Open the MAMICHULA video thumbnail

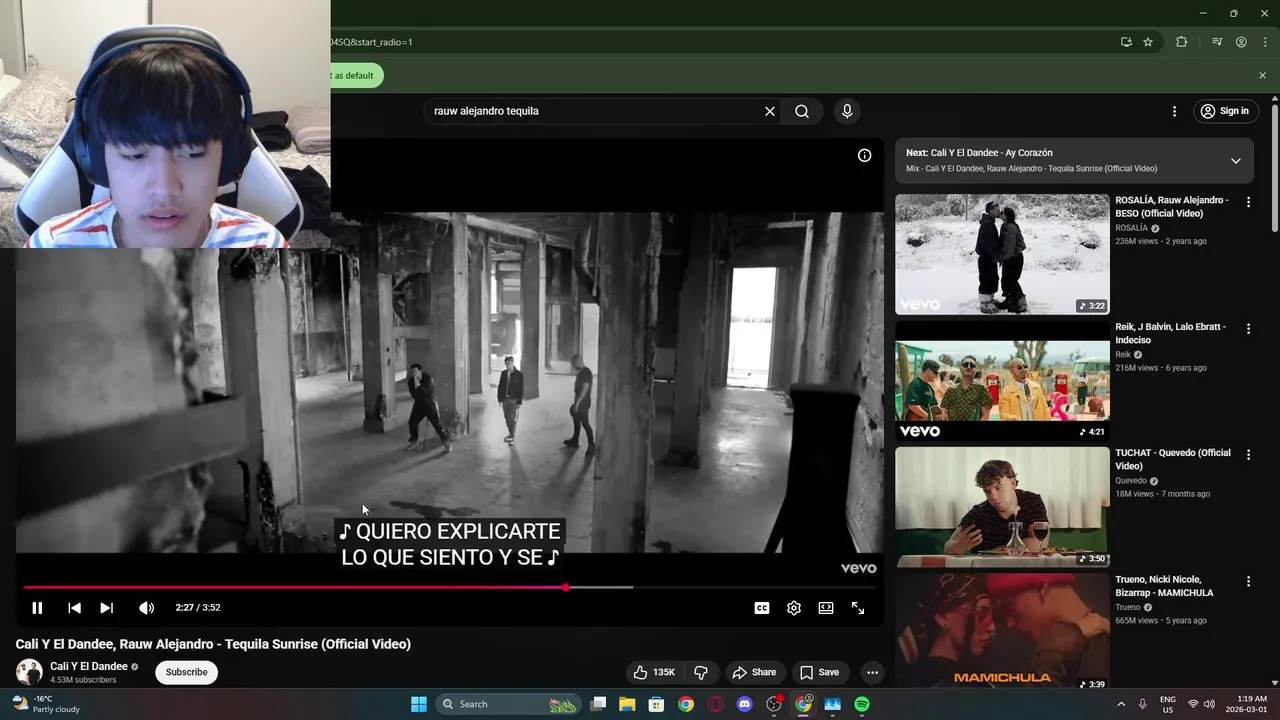(1002, 633)
